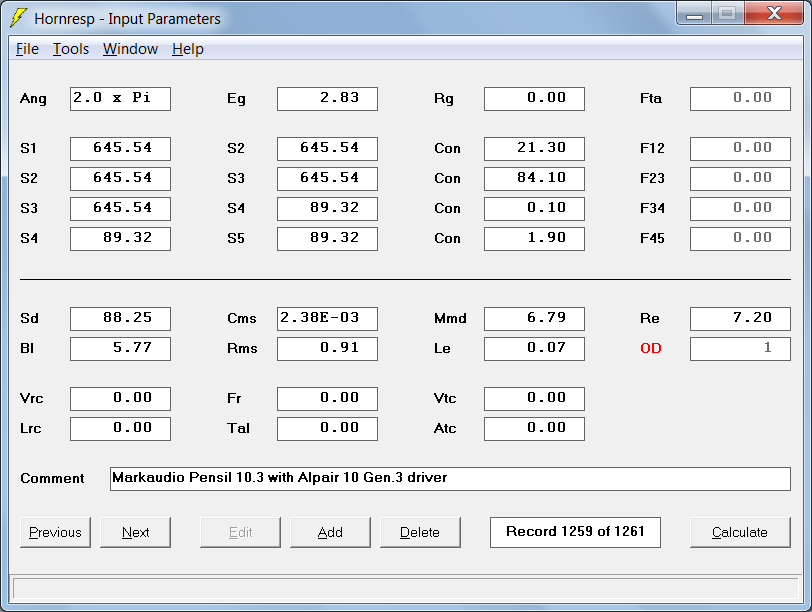This screenshot has width=812, height=612.
Task: Click the Comment field with Markaudio Pensil text
Action: (451, 479)
